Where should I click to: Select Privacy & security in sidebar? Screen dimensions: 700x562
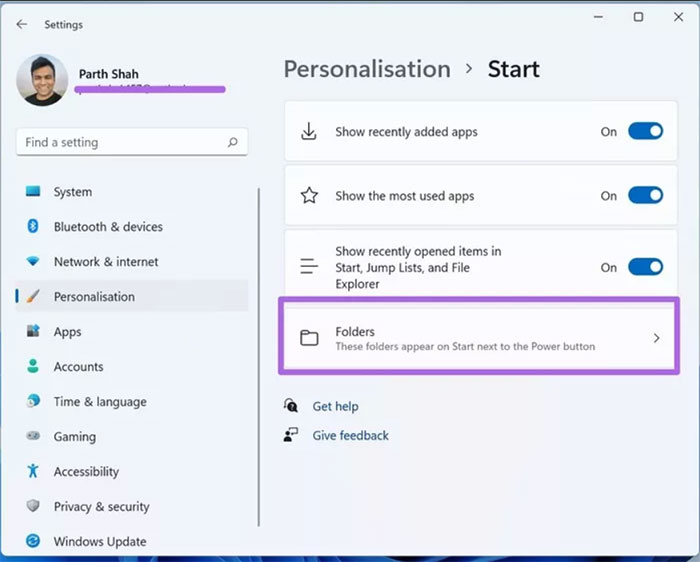[x=101, y=507]
